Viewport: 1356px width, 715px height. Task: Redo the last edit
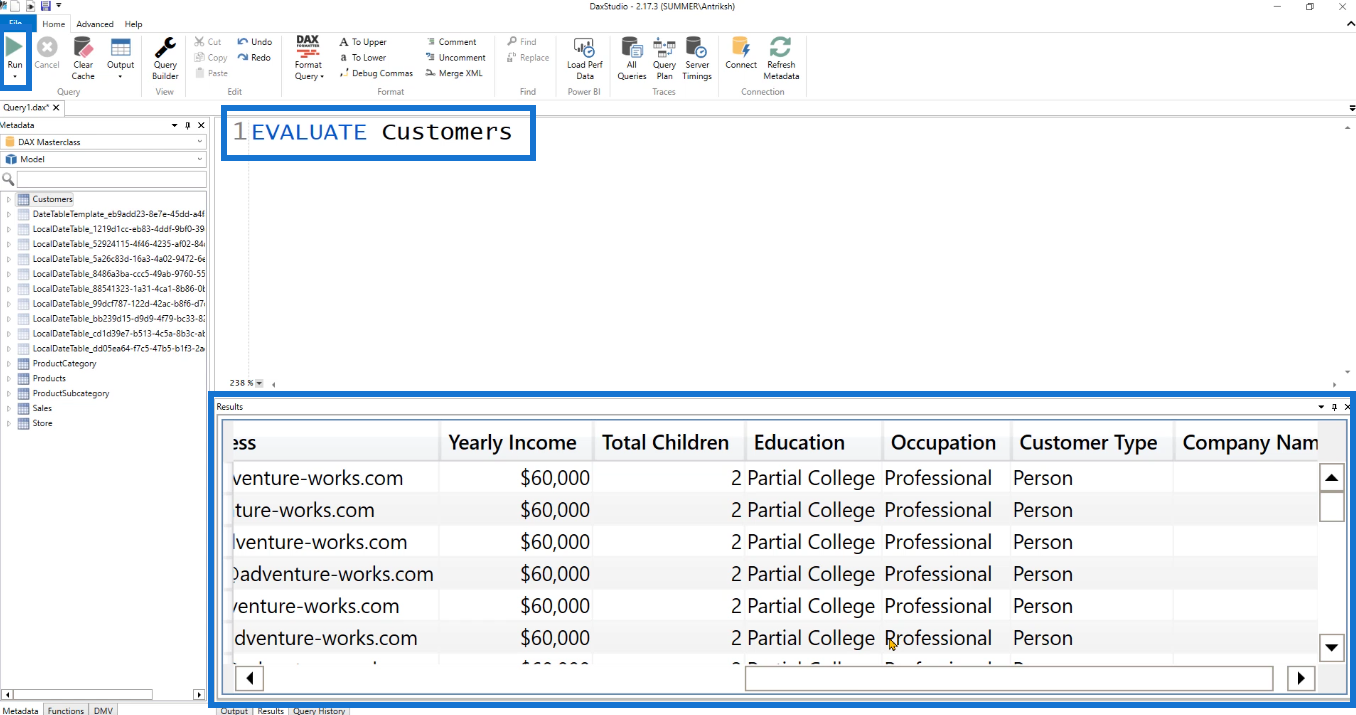coord(254,58)
